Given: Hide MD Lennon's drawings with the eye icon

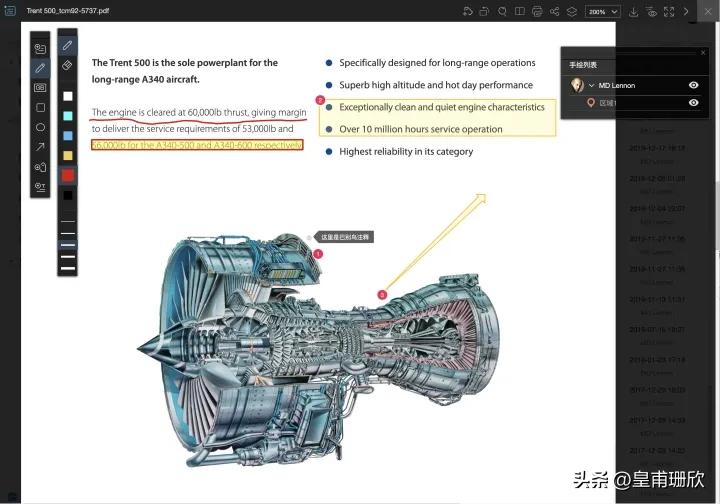Looking at the screenshot, I should [693, 85].
